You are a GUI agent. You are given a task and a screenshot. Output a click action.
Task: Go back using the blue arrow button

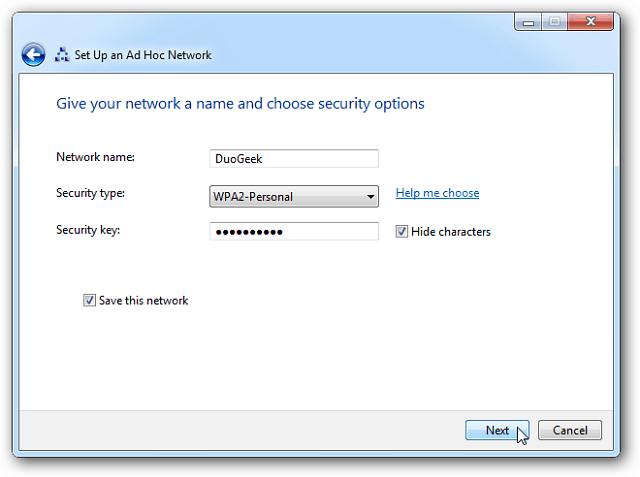(x=33, y=55)
